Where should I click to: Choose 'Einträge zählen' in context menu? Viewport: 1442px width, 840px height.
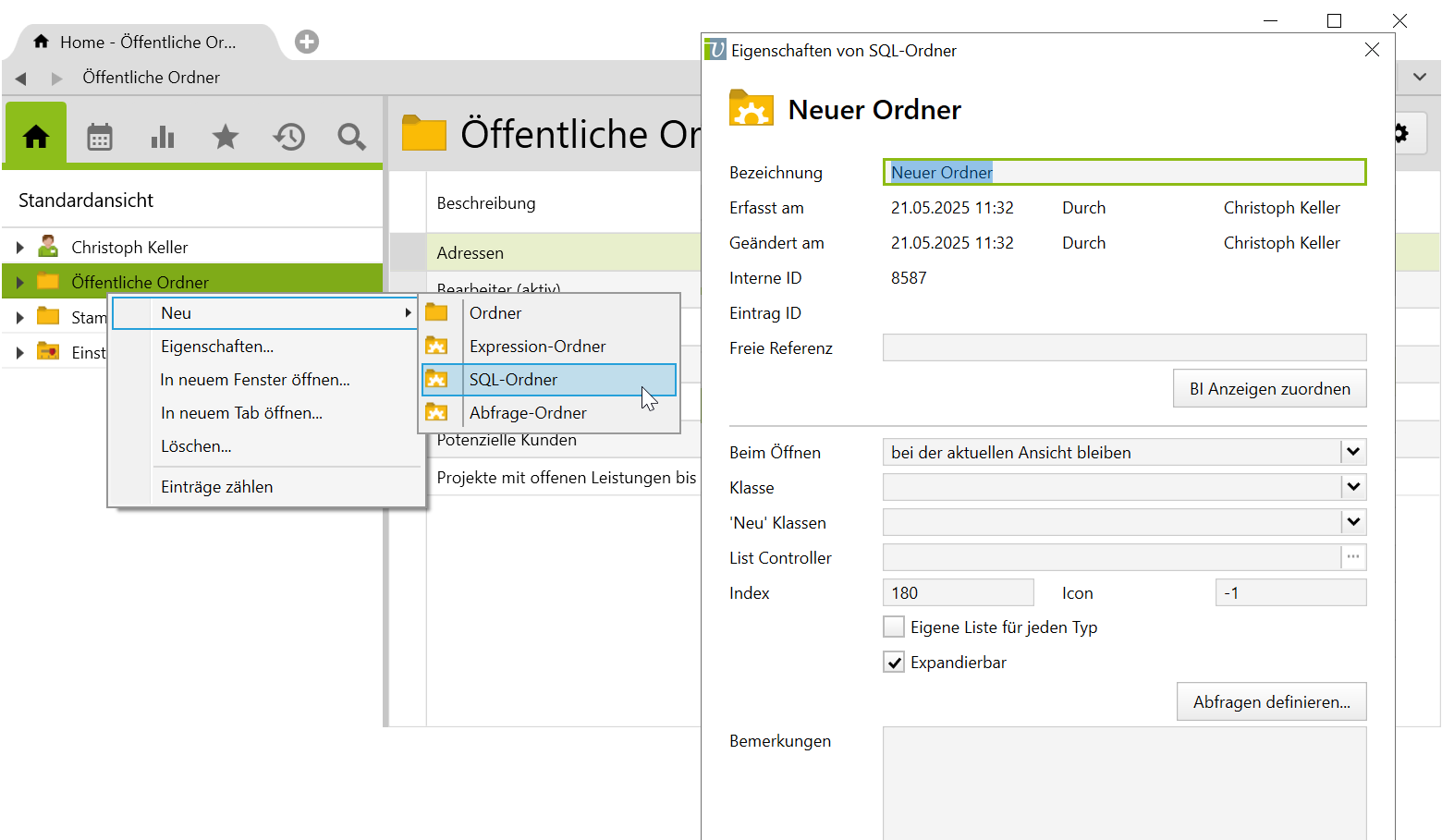tap(217, 487)
